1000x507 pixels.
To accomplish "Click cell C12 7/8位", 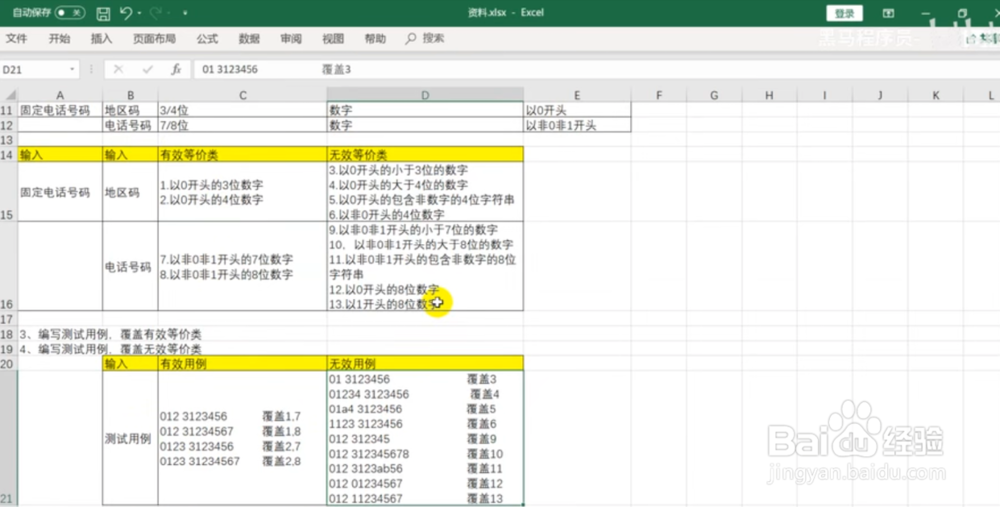I will coord(242,125).
